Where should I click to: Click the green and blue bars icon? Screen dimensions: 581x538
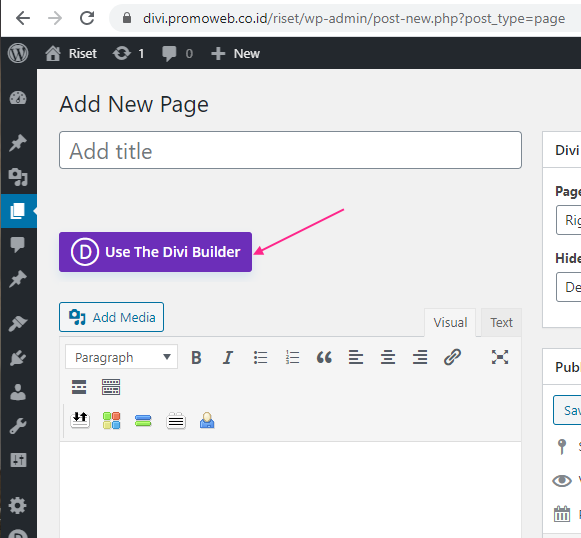tap(143, 421)
